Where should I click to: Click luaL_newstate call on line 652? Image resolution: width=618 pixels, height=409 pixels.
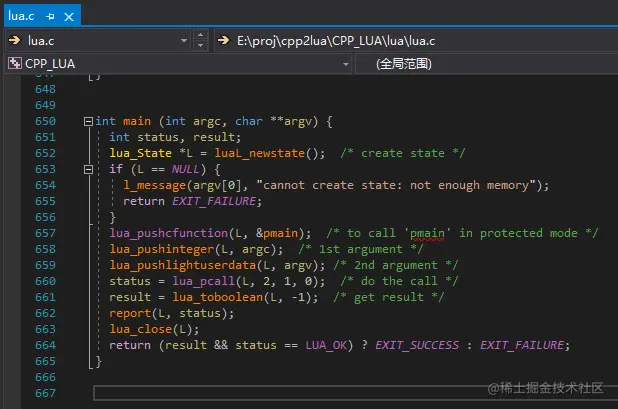260,153
